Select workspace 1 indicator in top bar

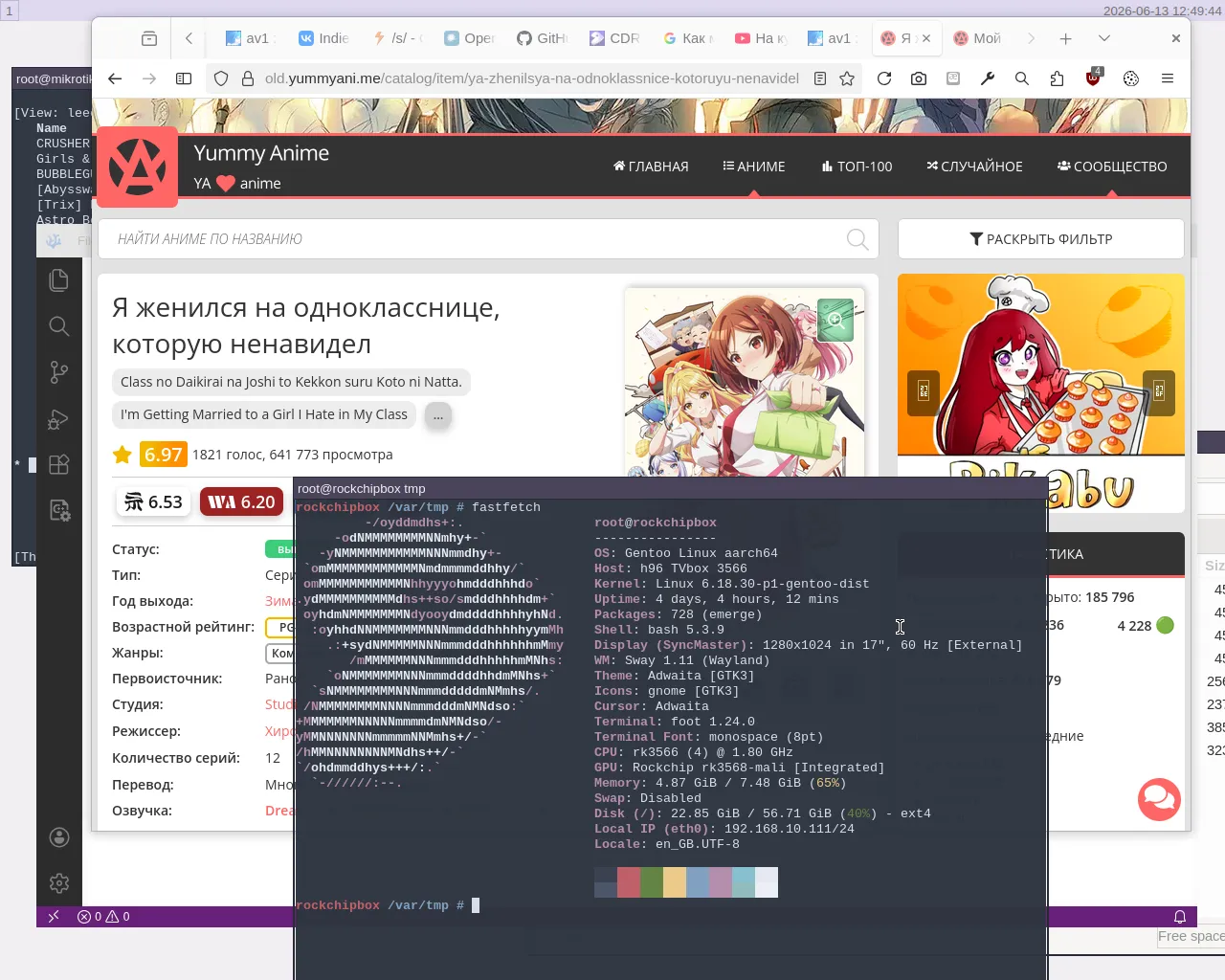pos(9,11)
